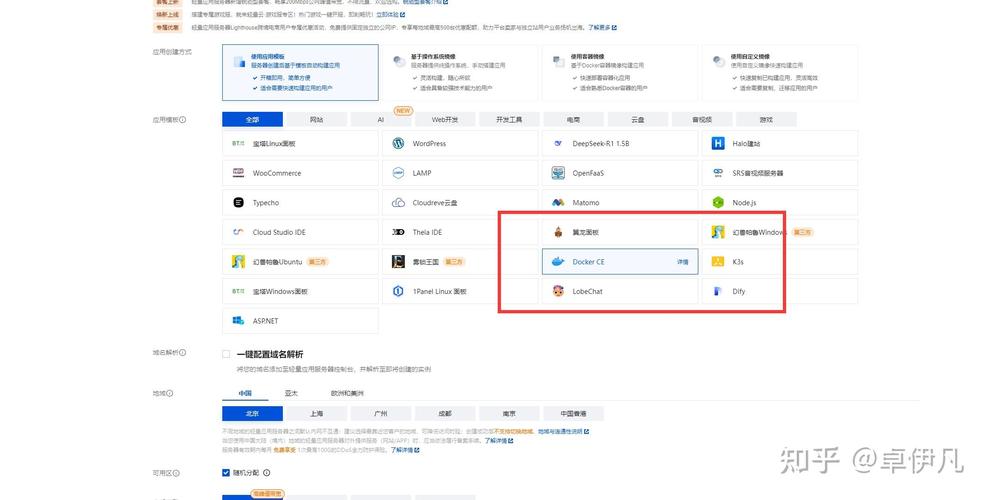
Task: Switch to the 音视频 category tab
Action: pos(703,119)
